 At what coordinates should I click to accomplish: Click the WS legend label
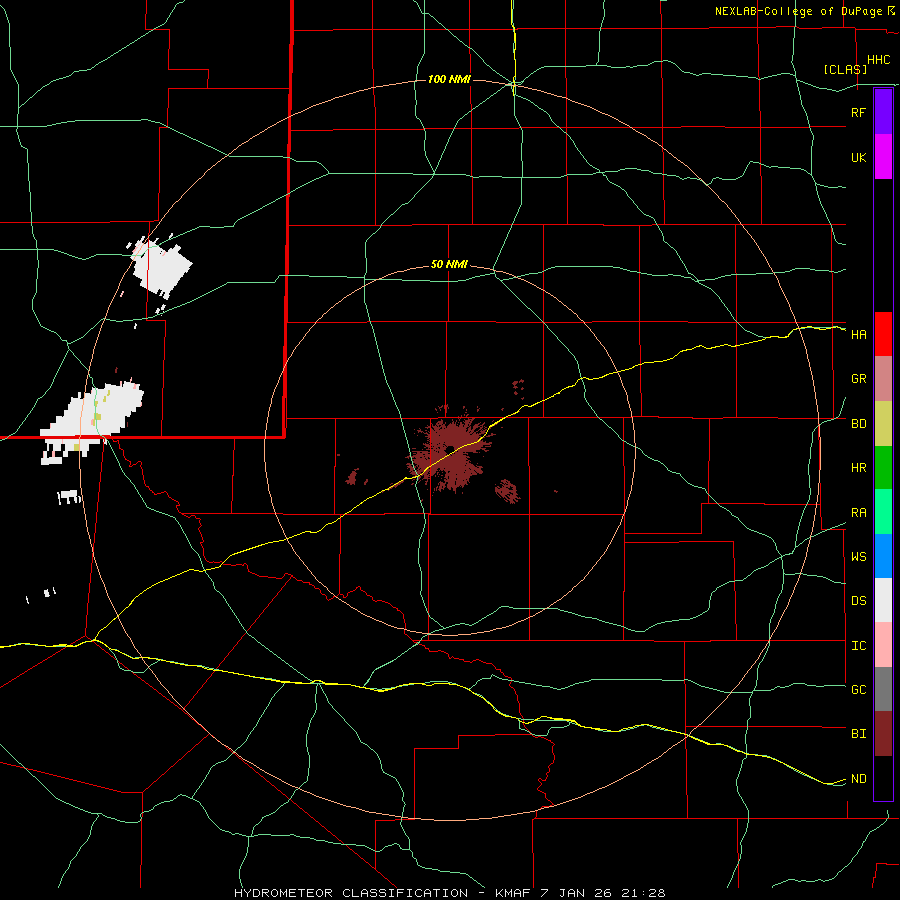pos(858,556)
